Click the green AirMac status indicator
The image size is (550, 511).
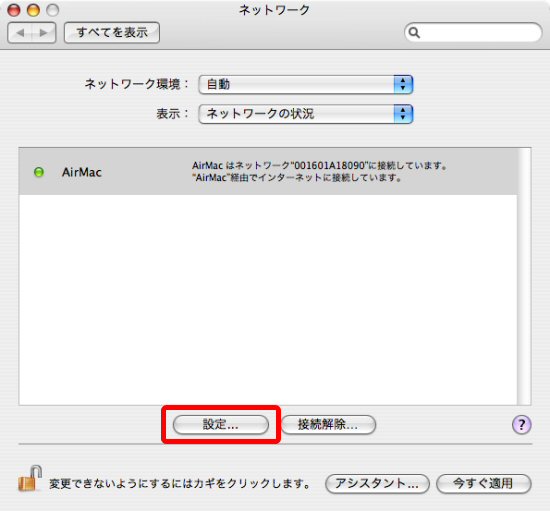pyautogui.click(x=39, y=172)
